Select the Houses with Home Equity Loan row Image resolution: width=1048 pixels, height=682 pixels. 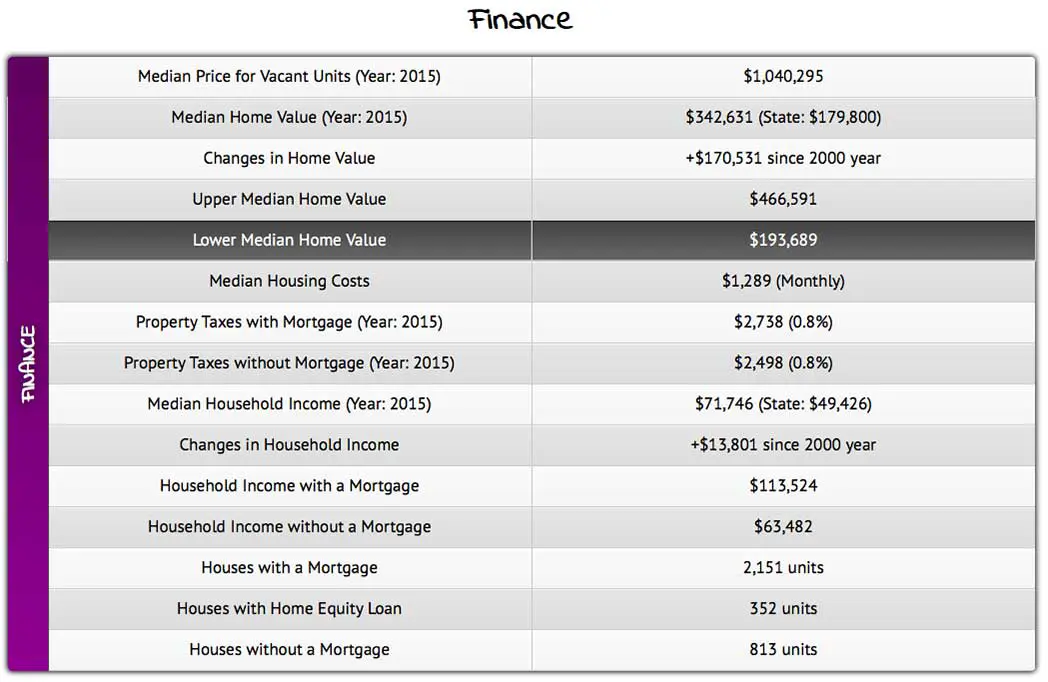(289, 609)
